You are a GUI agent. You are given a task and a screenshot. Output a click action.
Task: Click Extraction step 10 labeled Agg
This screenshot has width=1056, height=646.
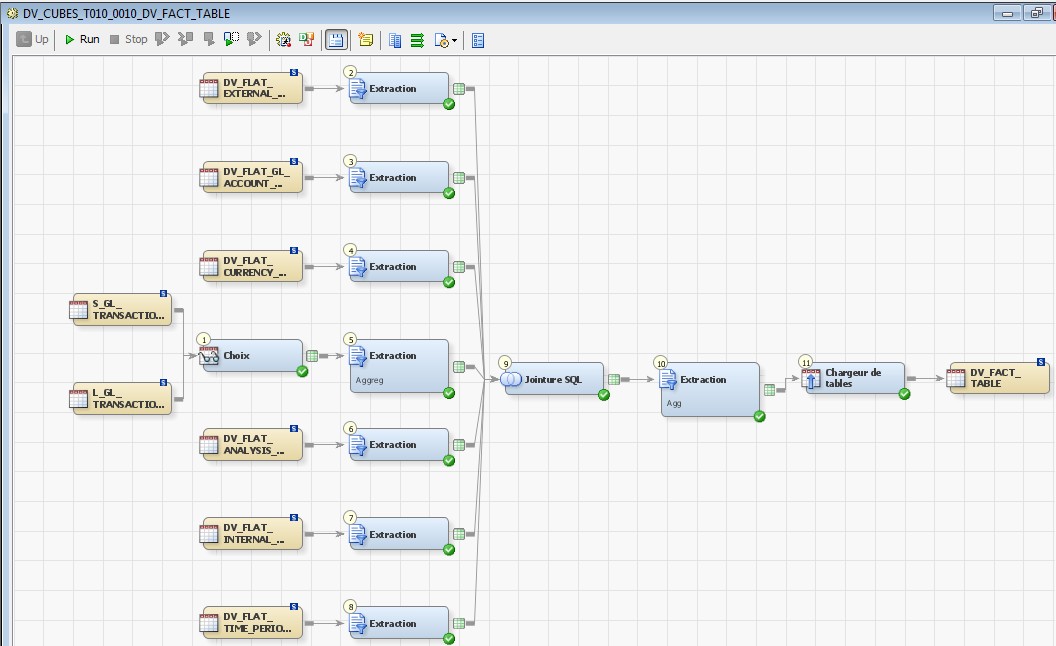[x=709, y=388]
